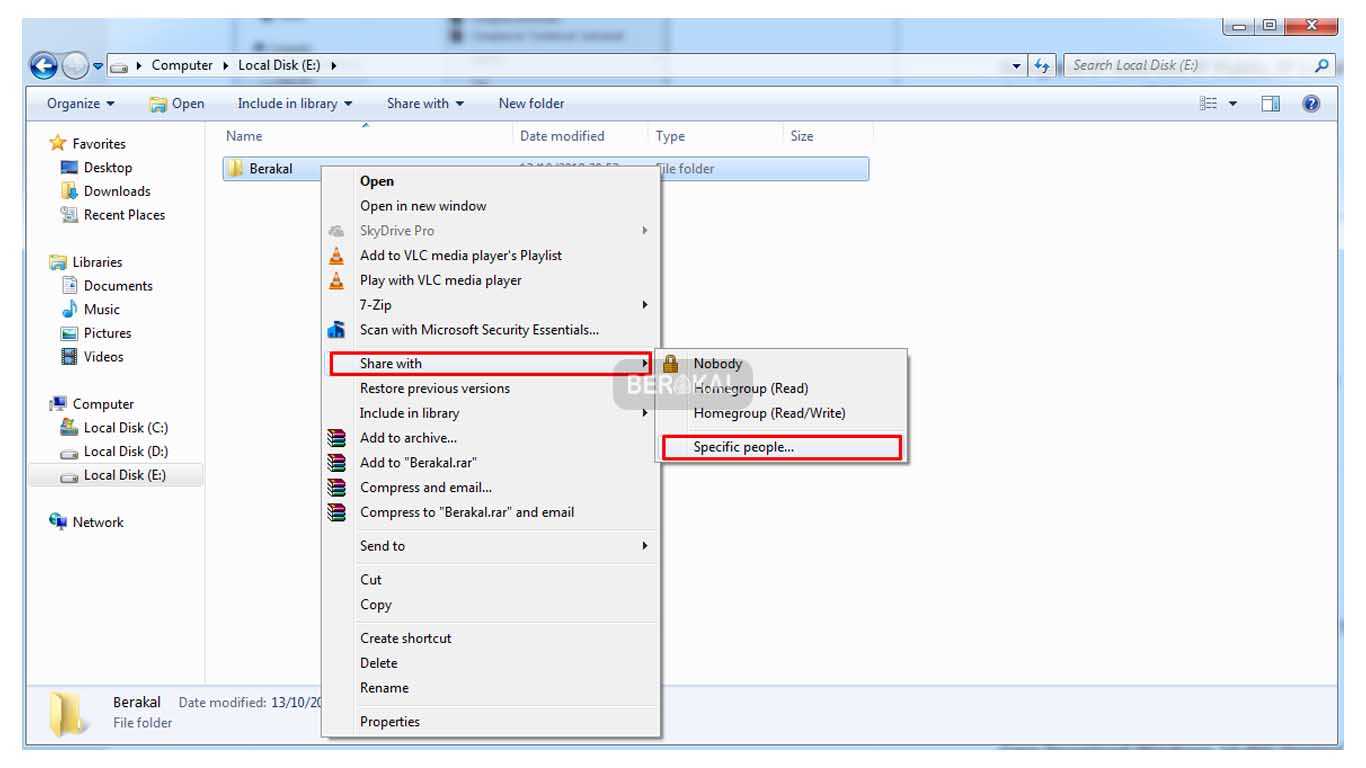Click Compress to "Berakal.rar" and email
Screen dimensions: 1366x768
491,512
